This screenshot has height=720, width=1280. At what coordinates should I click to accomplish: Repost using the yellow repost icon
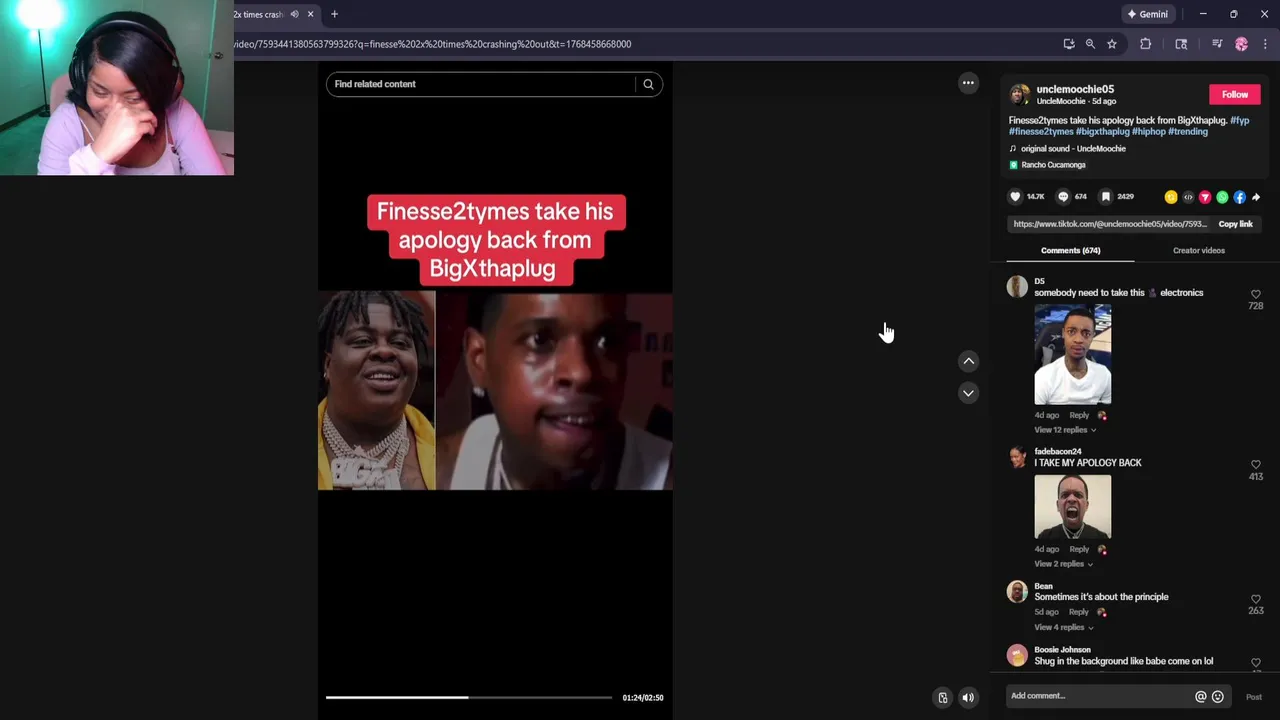tap(1171, 197)
